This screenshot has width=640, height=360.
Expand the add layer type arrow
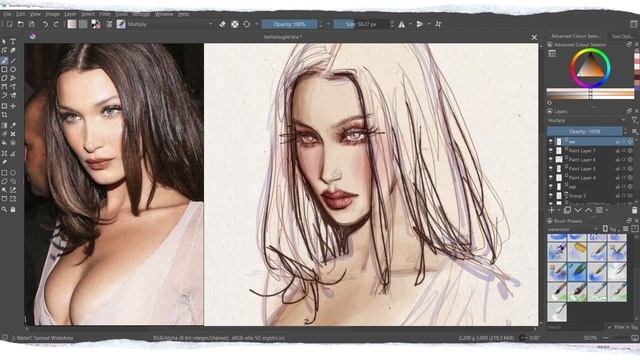pos(559,211)
